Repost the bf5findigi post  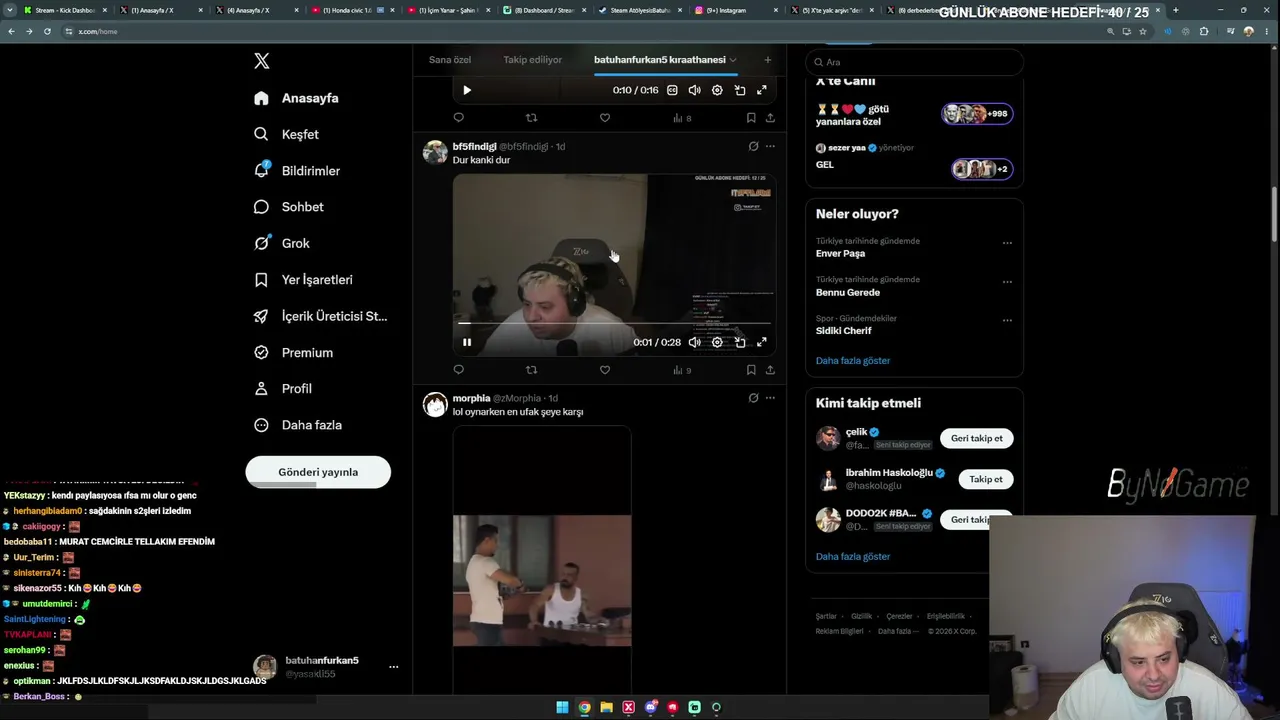coord(531,370)
